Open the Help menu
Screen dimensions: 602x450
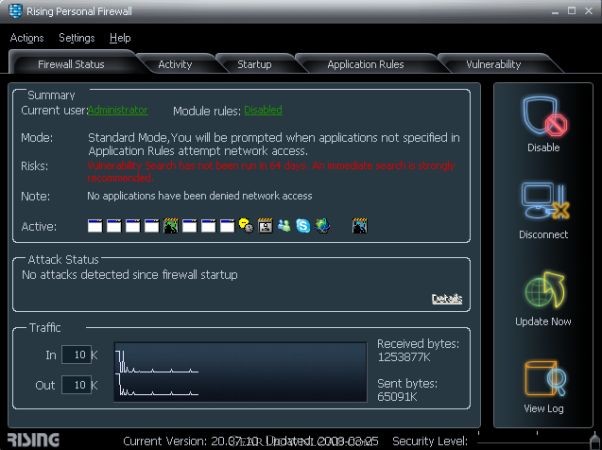(x=120, y=38)
